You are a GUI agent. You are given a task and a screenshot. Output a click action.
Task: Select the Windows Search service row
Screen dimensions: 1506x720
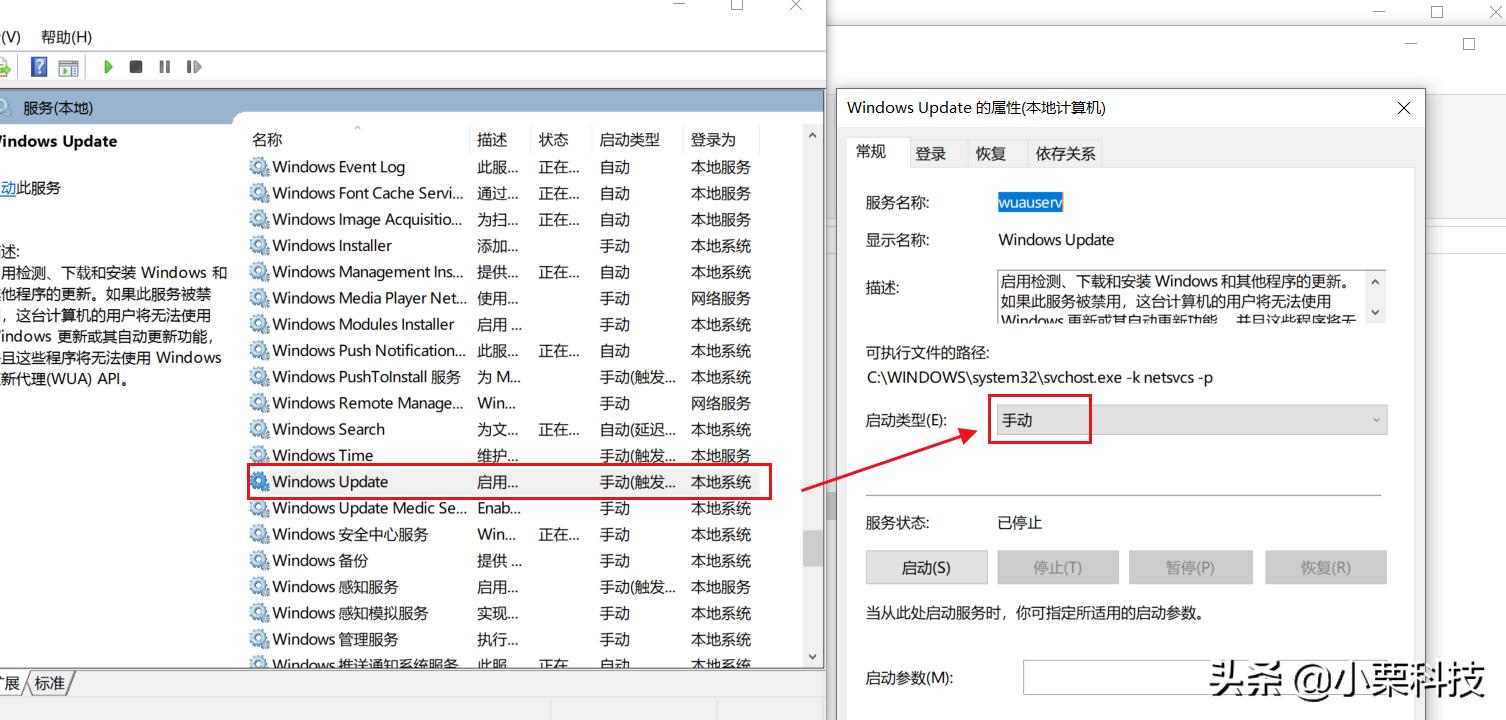pos(330,429)
